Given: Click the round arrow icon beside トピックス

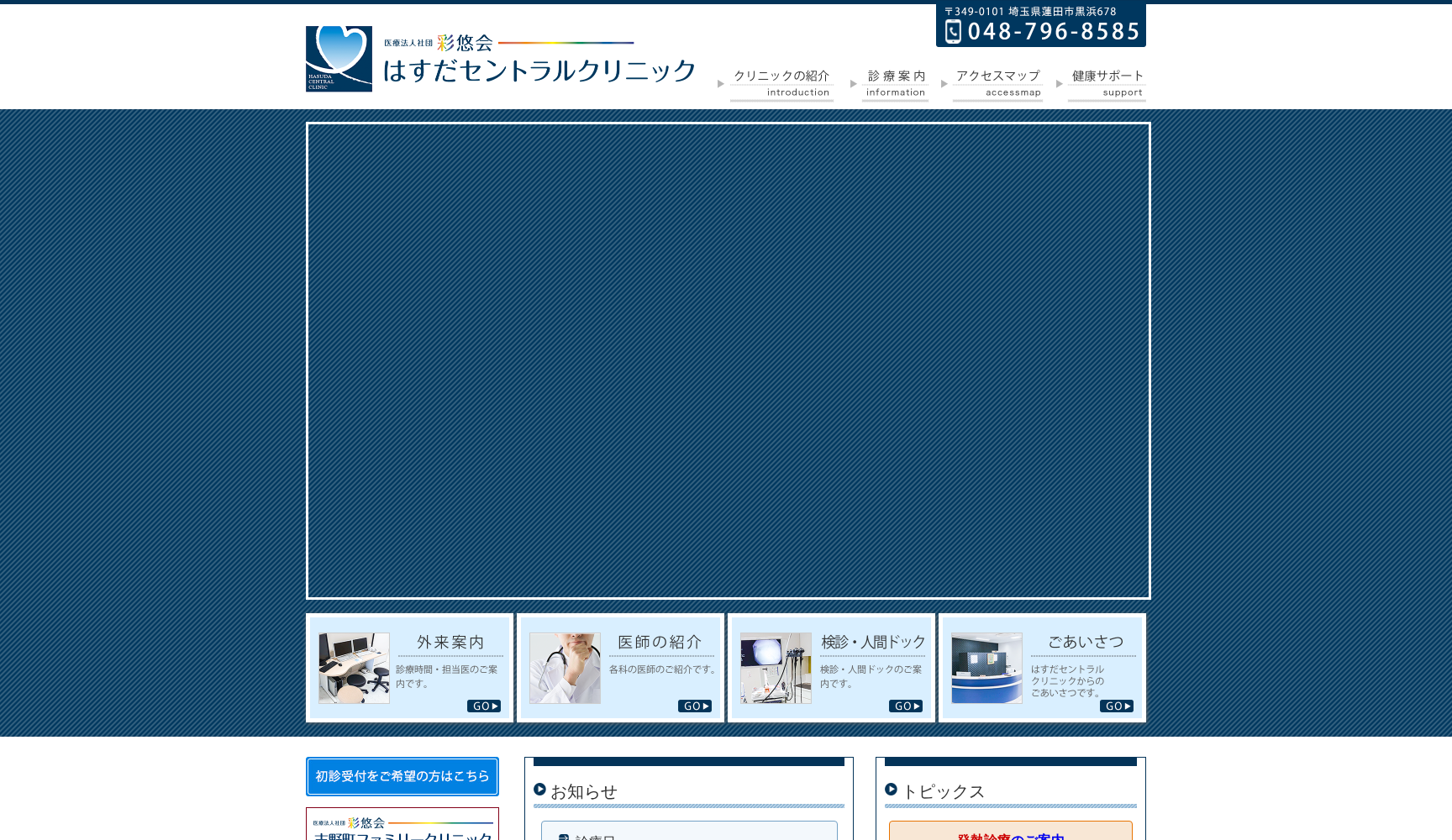Looking at the screenshot, I should coord(891,790).
